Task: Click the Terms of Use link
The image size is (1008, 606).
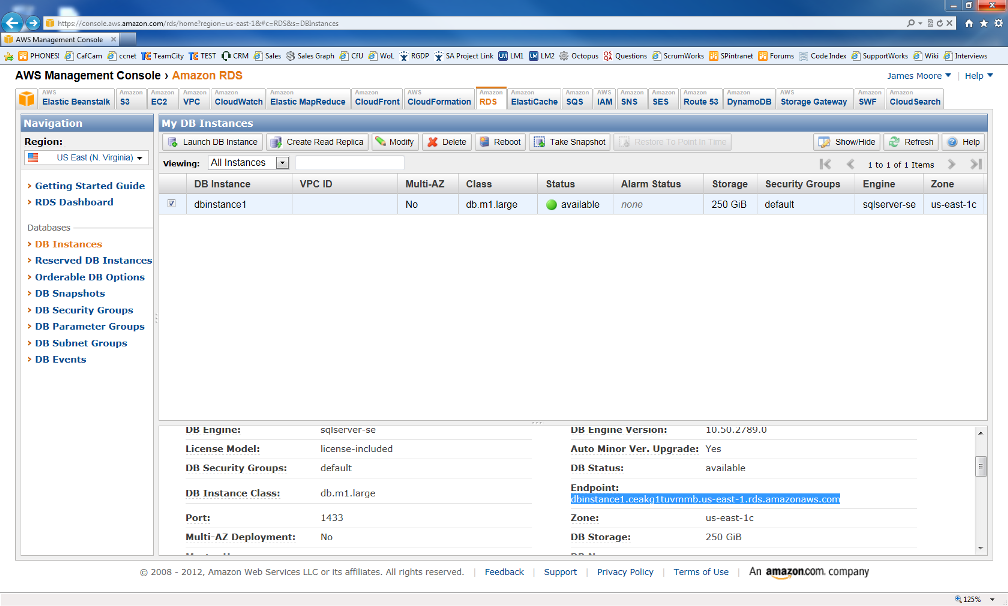Action: click(x=701, y=572)
